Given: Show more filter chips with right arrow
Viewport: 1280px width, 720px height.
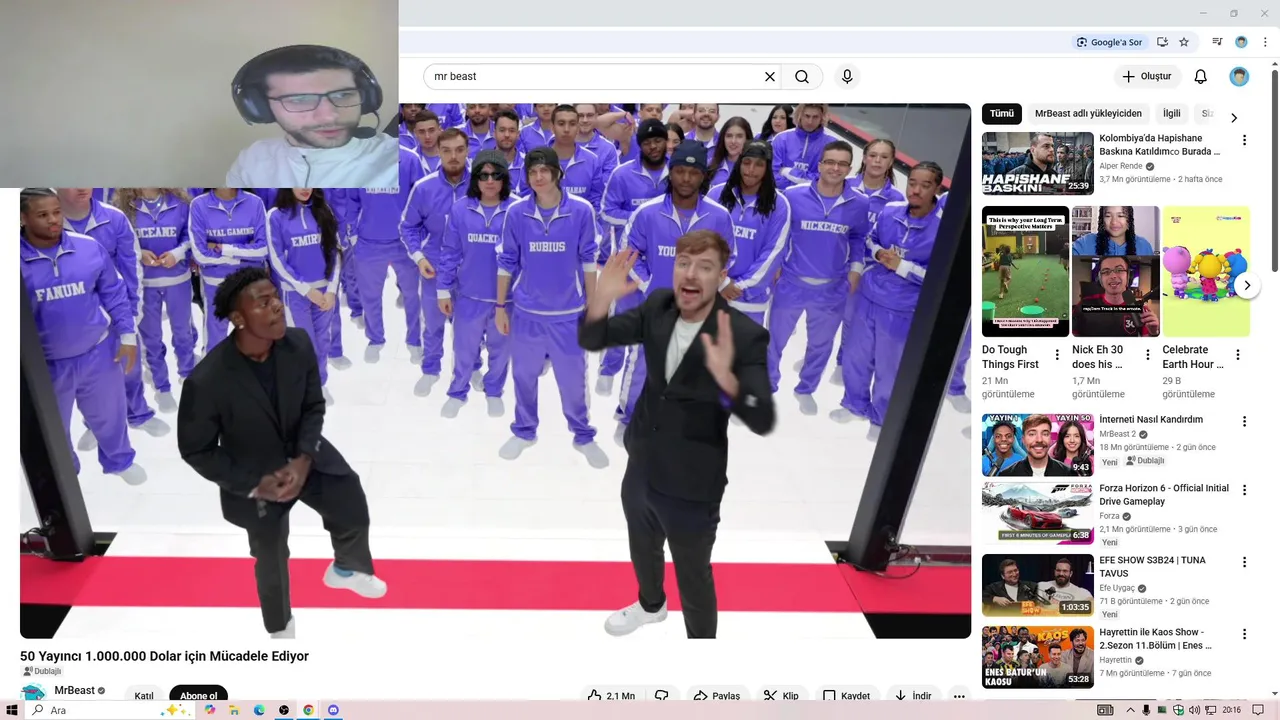Looking at the screenshot, I should [1234, 117].
